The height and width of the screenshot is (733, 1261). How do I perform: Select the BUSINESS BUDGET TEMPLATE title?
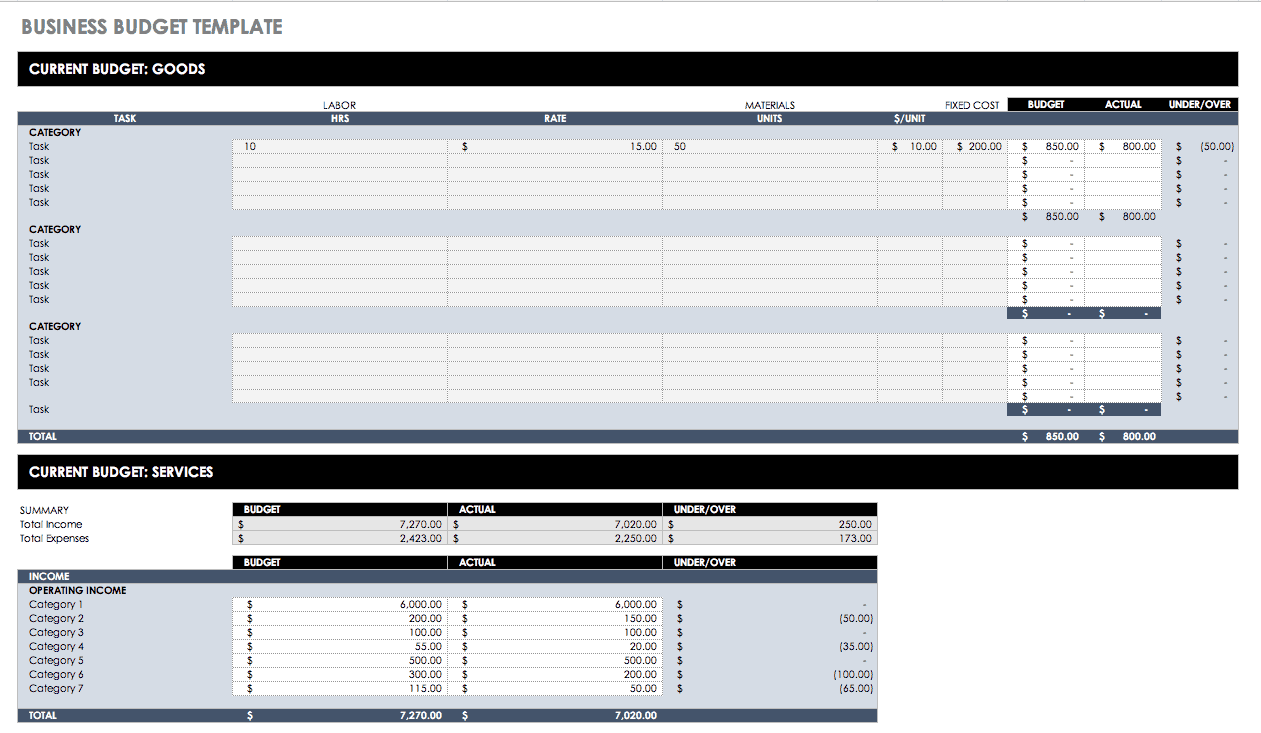pos(152,26)
